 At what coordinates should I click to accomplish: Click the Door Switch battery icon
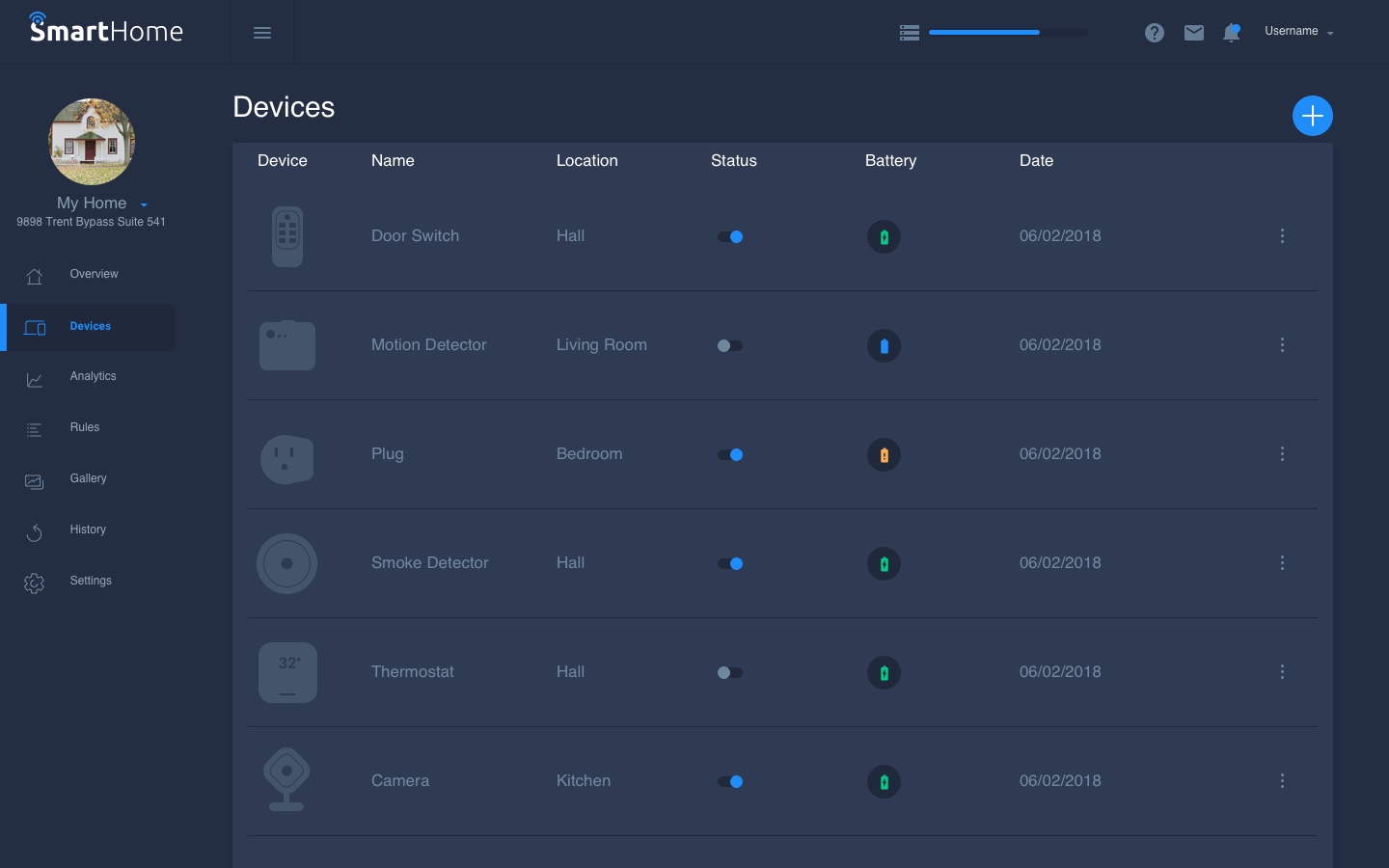884,236
